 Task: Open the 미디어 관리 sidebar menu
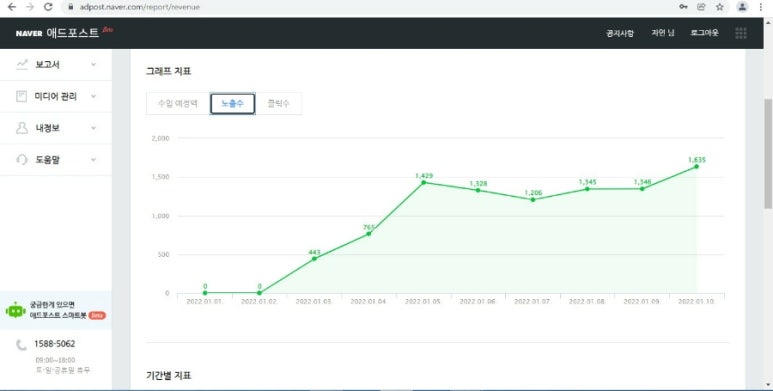tap(56, 96)
